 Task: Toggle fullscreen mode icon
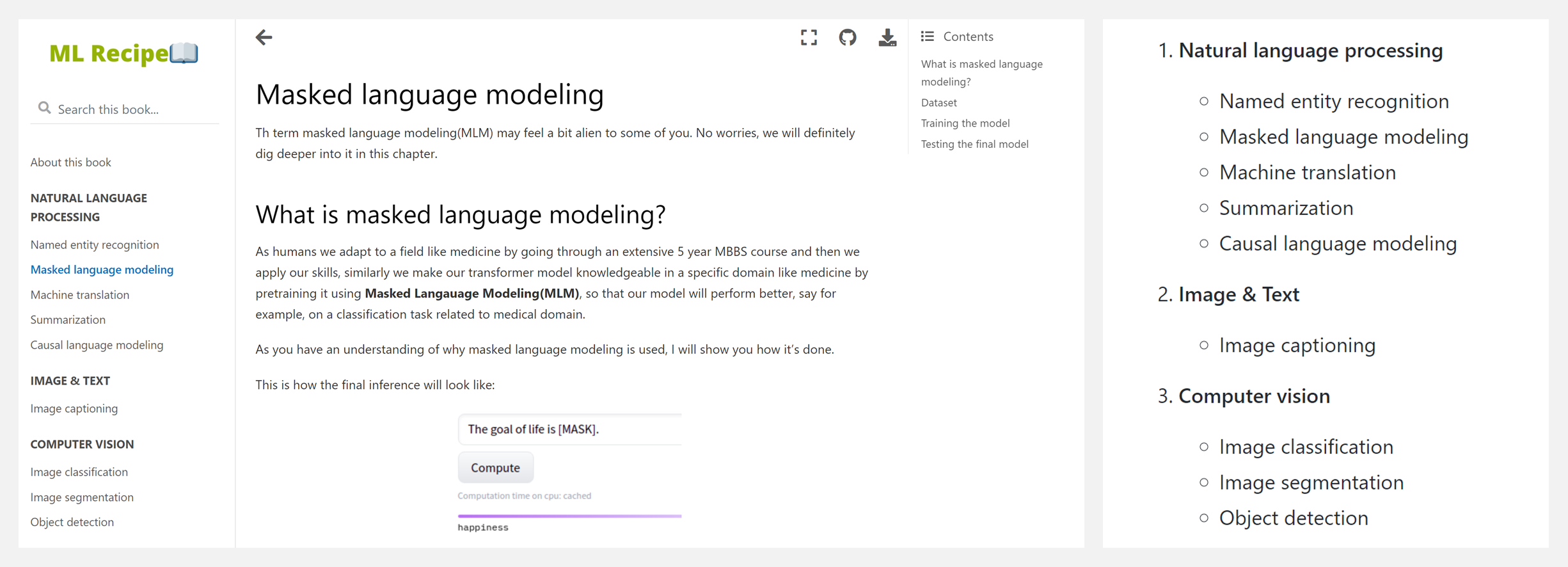pos(809,38)
